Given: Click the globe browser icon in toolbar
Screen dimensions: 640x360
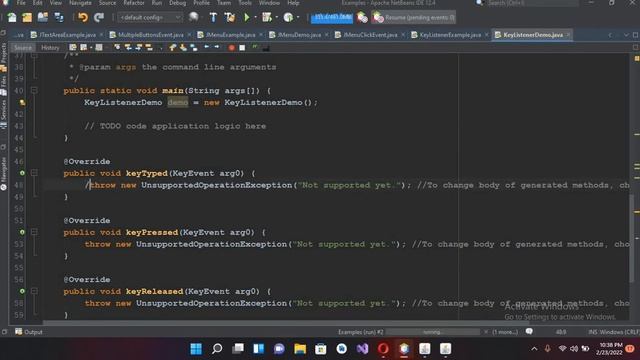Looking at the screenshot, I should pyautogui.click(x=193, y=17).
